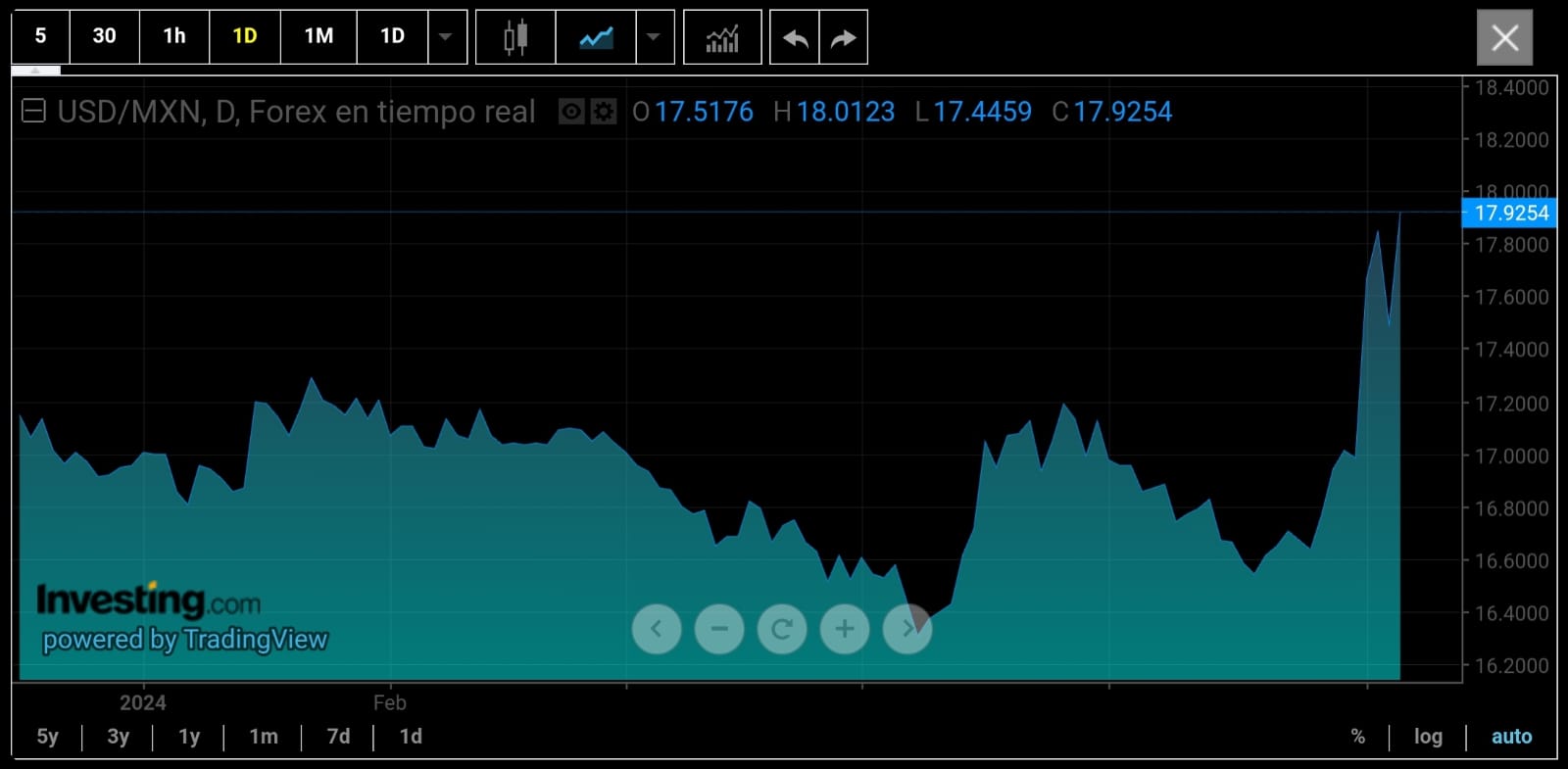
Task: Click the zoom in plus button
Action: [845, 629]
